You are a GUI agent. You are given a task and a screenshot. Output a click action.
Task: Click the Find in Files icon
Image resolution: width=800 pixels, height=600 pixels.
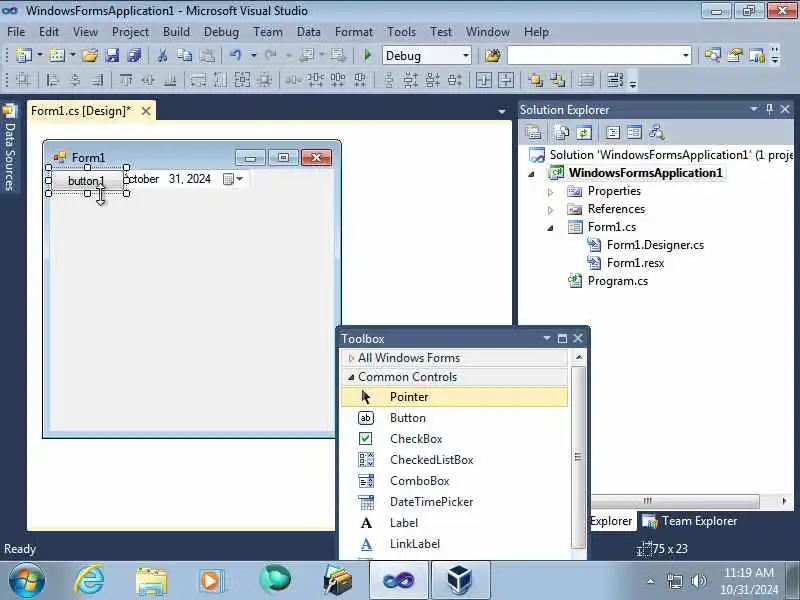tap(493, 55)
